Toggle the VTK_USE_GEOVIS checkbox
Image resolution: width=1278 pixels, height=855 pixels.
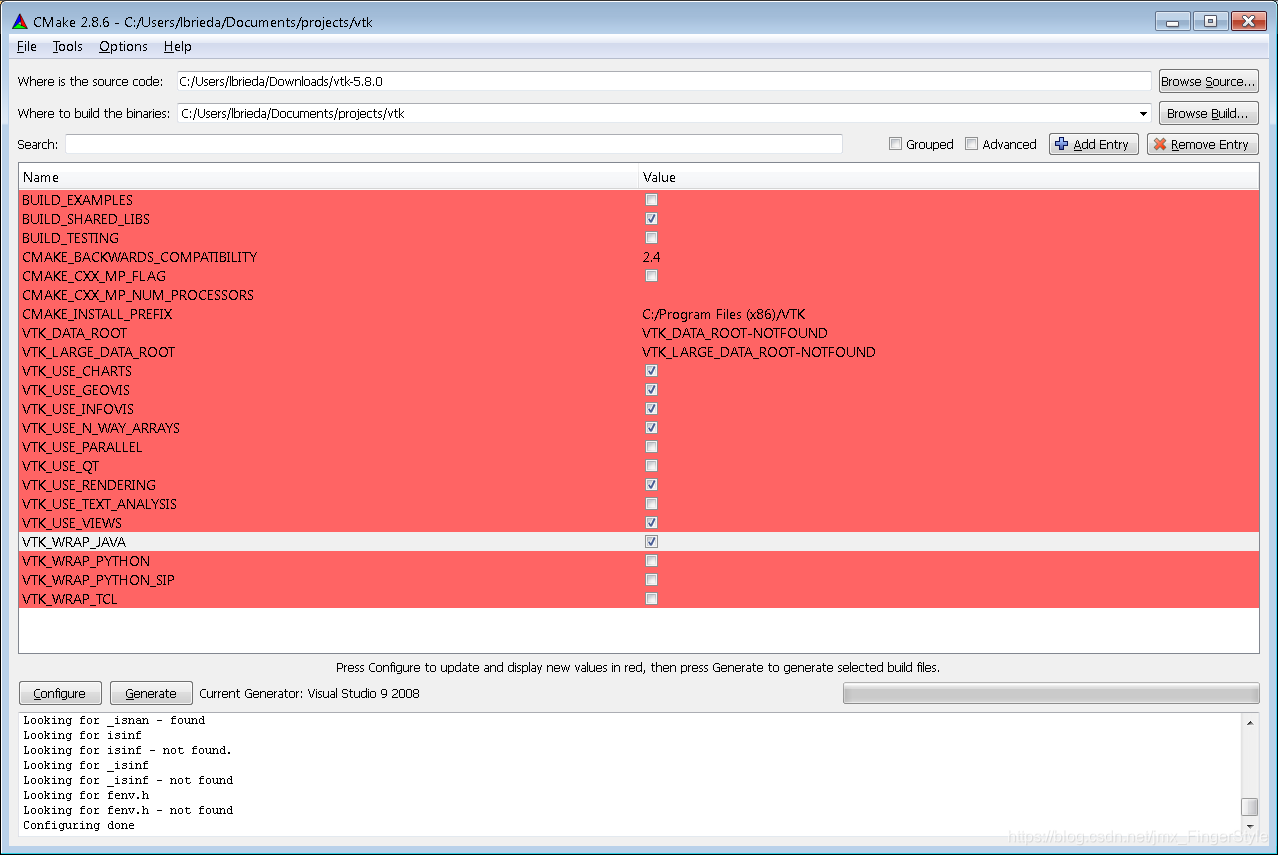651,390
